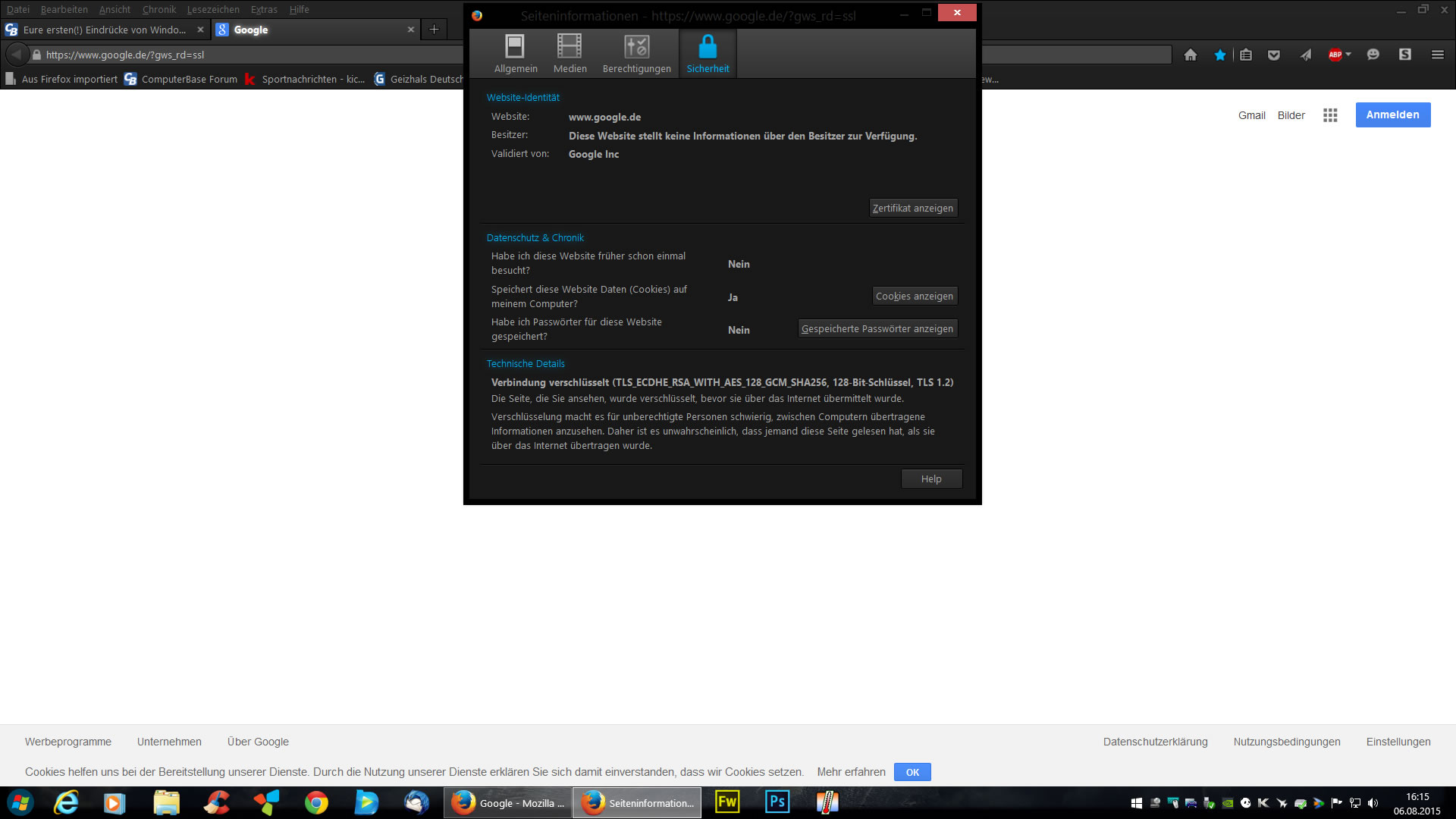1456x819 pixels.
Task: Select the Allgemein tab
Action: tap(516, 54)
